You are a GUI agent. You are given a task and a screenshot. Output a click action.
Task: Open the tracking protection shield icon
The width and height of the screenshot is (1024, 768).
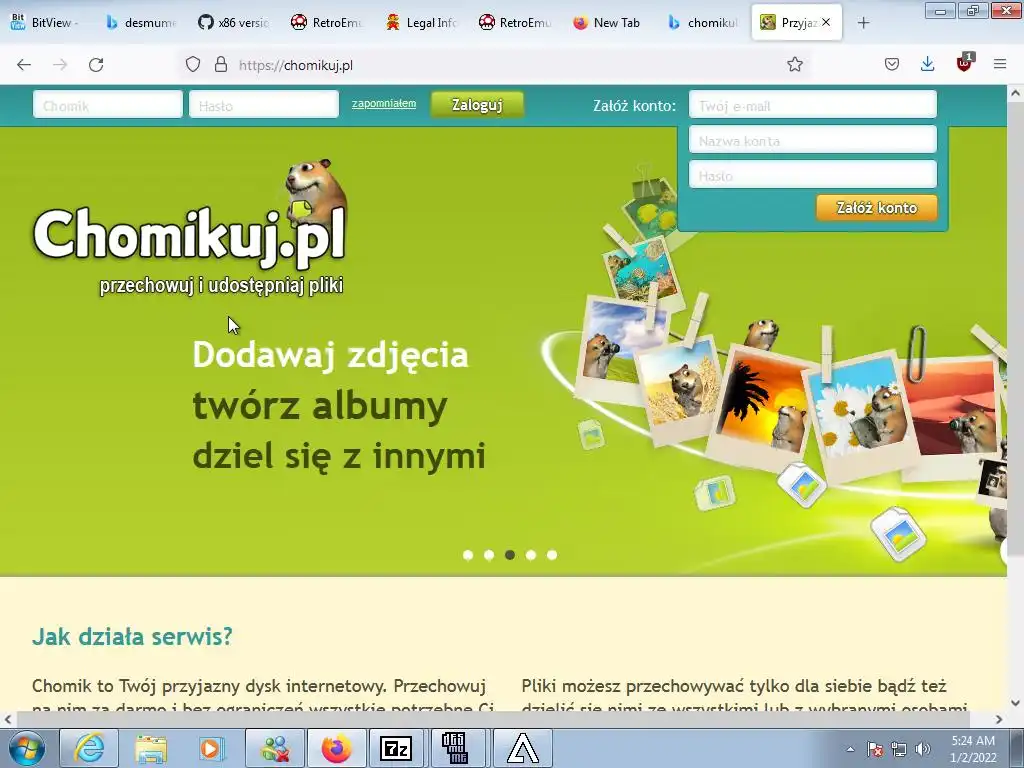click(x=193, y=65)
